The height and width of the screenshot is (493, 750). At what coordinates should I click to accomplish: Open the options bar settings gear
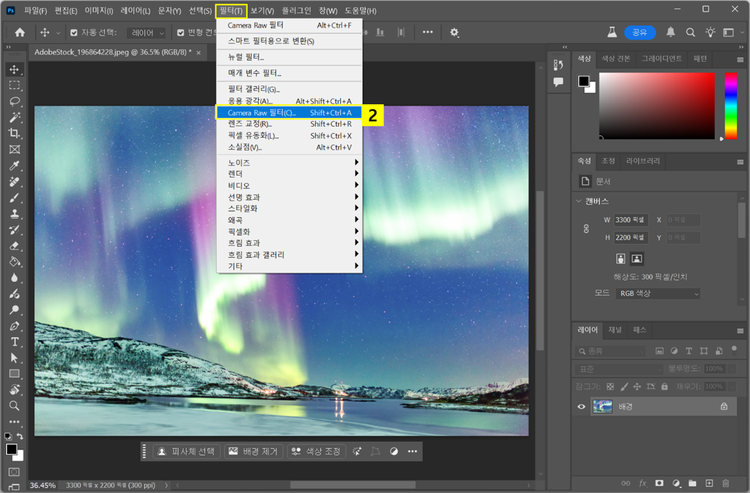coord(454,33)
